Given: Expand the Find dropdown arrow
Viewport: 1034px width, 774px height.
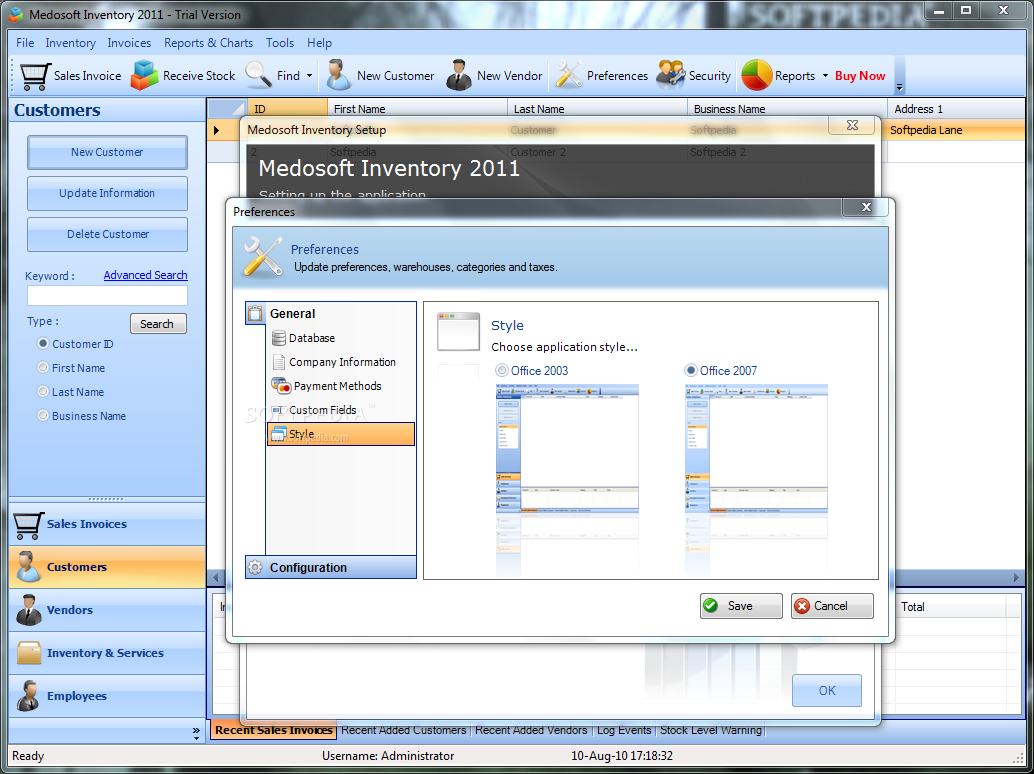Looking at the screenshot, I should tap(309, 76).
